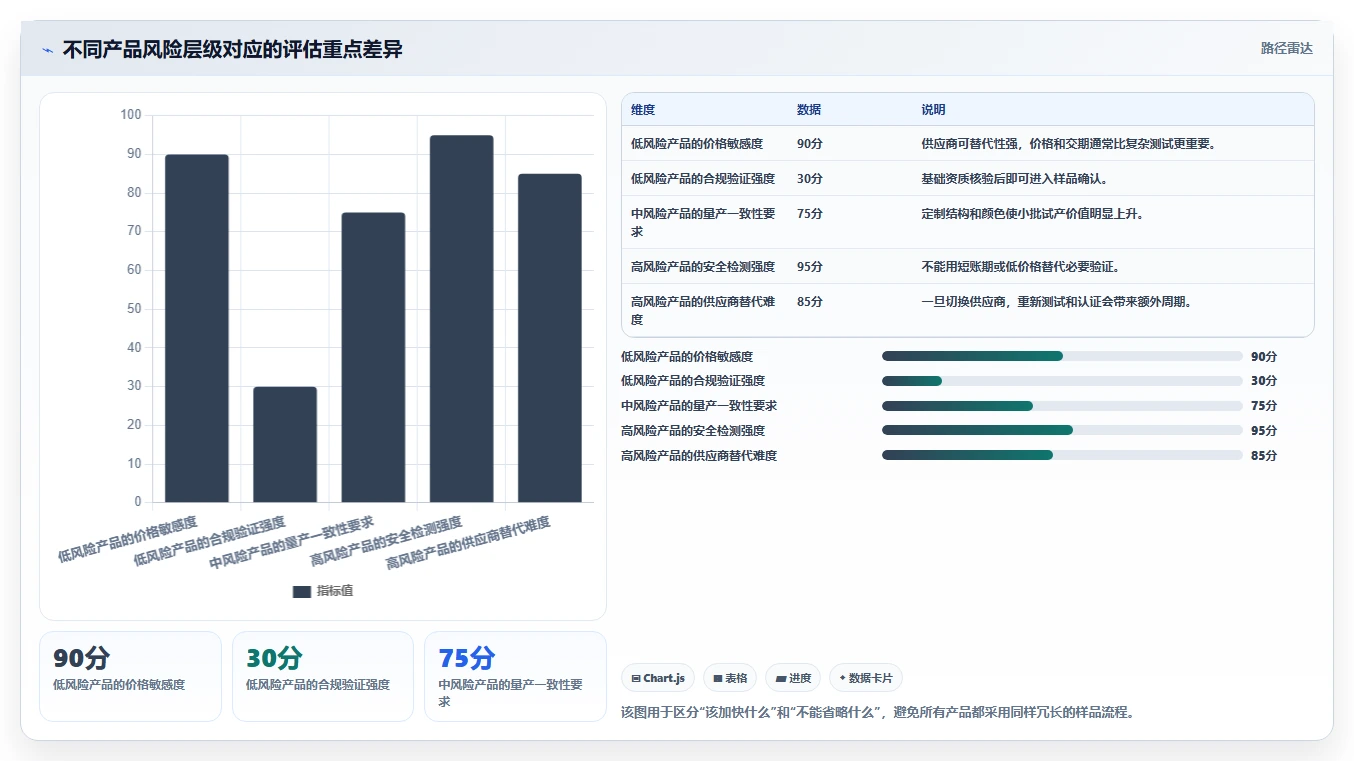The height and width of the screenshot is (761, 1354).
Task: Click the 中风险产品的量产一致性要求 chart bar
Action: click(373, 357)
